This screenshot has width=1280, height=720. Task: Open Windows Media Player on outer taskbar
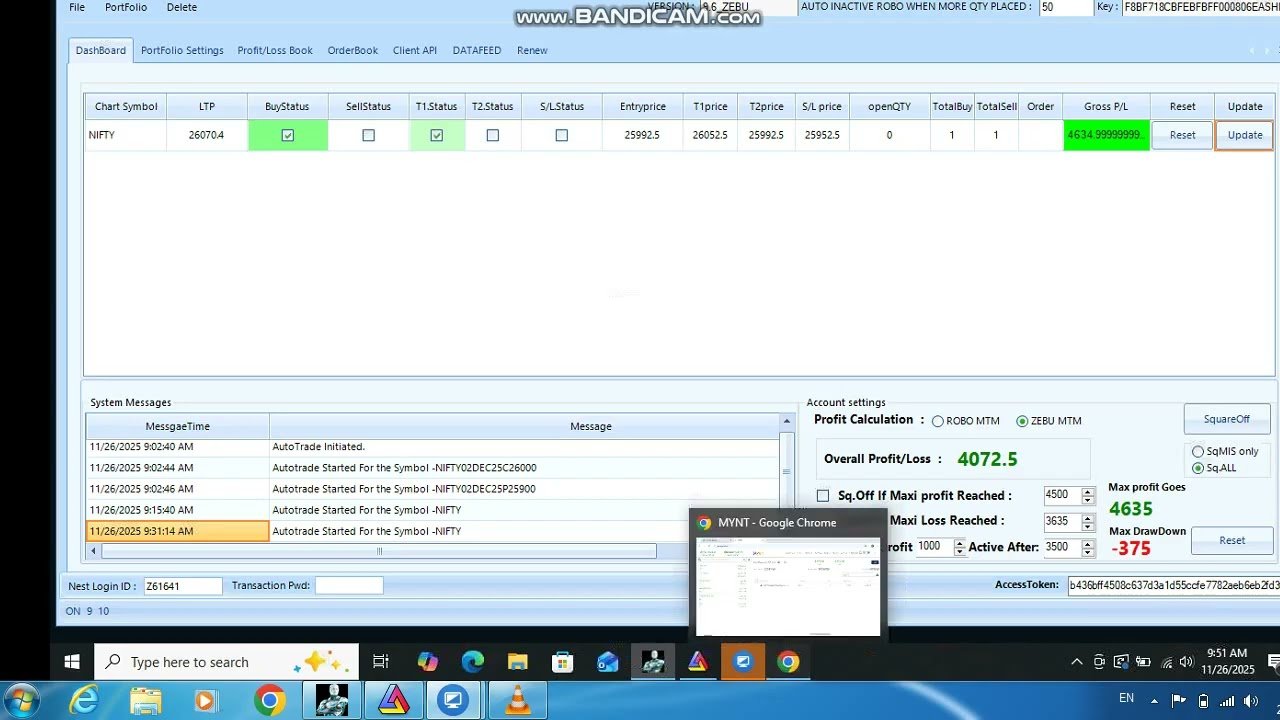point(206,701)
